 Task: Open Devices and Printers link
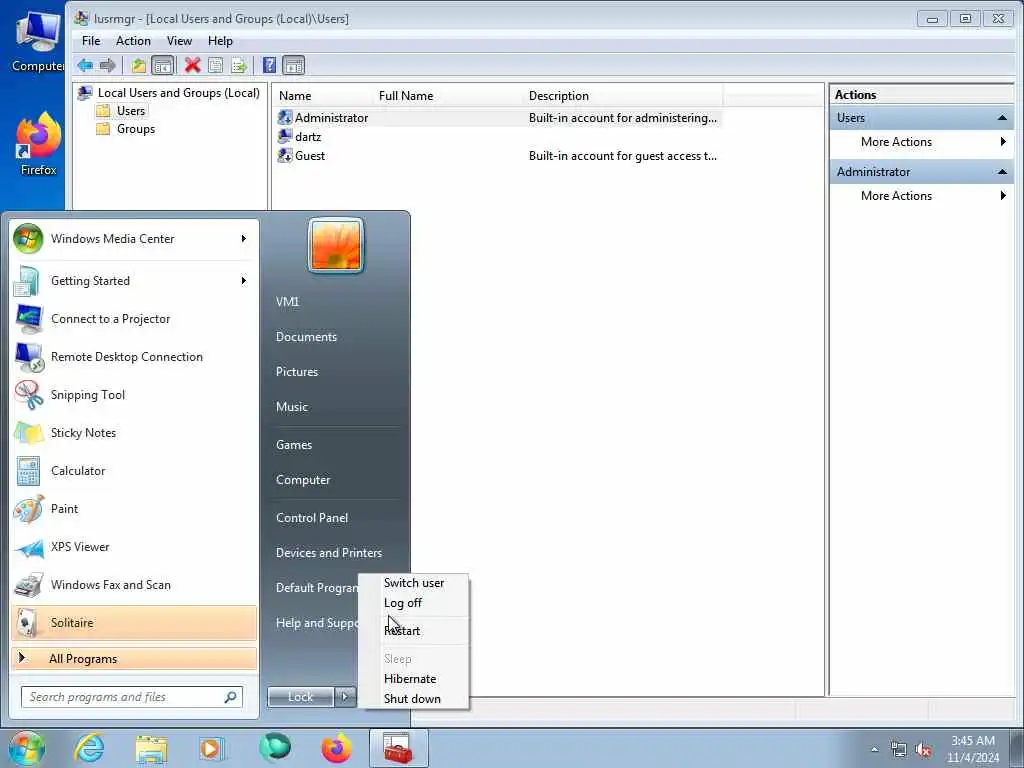coord(329,553)
